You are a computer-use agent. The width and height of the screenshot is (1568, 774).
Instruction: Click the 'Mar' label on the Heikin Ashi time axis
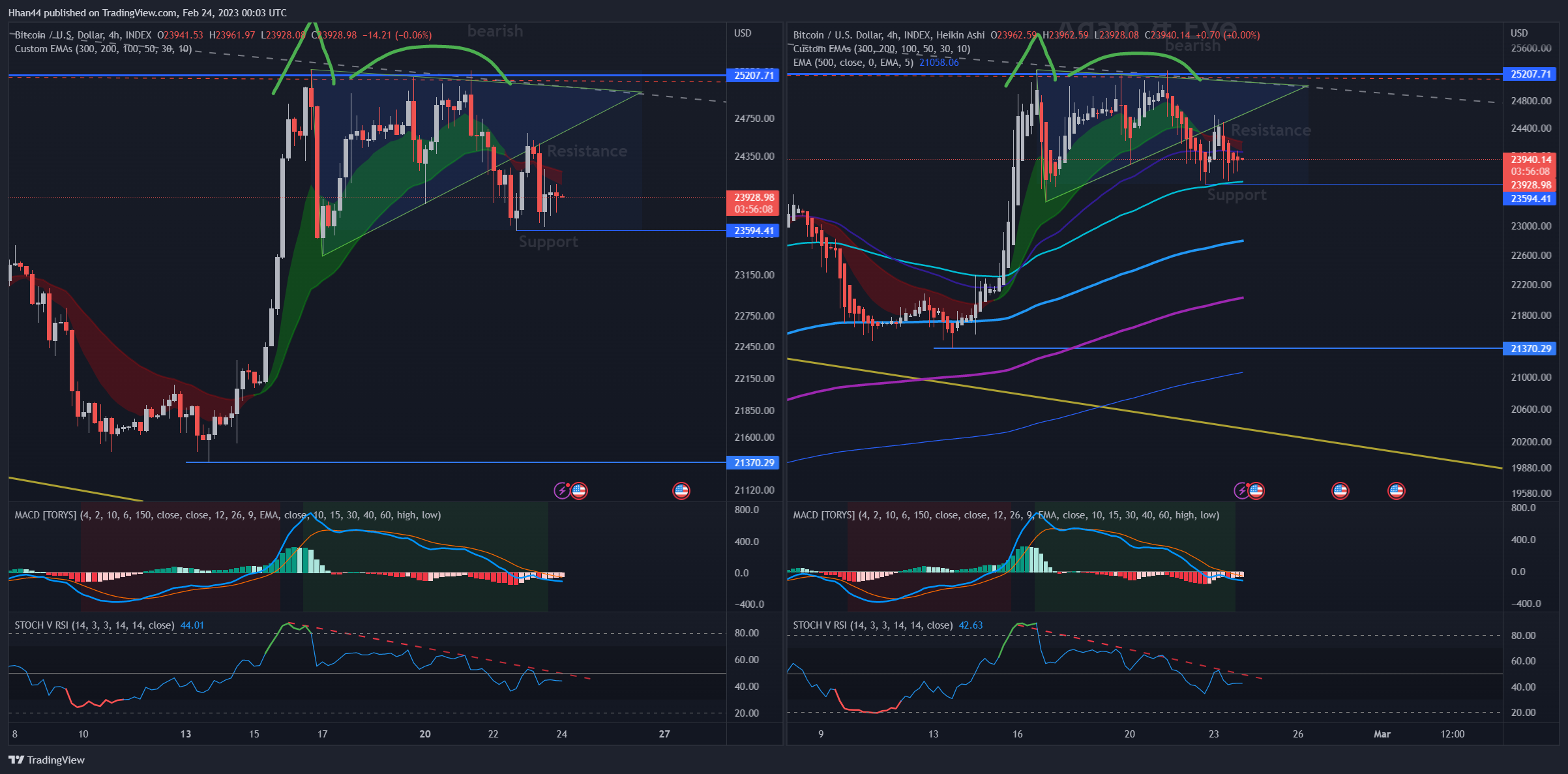(1382, 734)
